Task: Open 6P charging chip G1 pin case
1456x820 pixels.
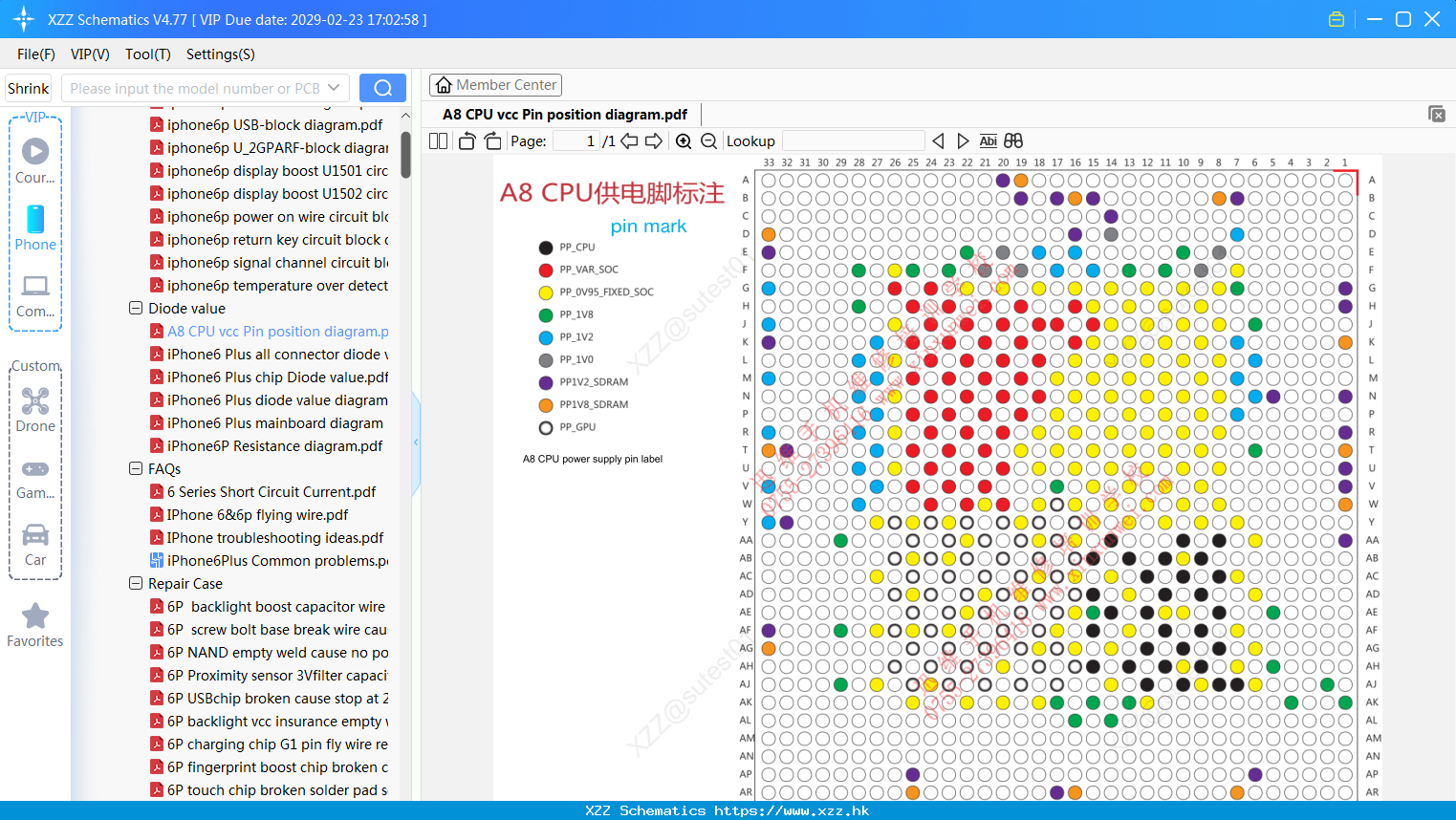Action: point(277,744)
